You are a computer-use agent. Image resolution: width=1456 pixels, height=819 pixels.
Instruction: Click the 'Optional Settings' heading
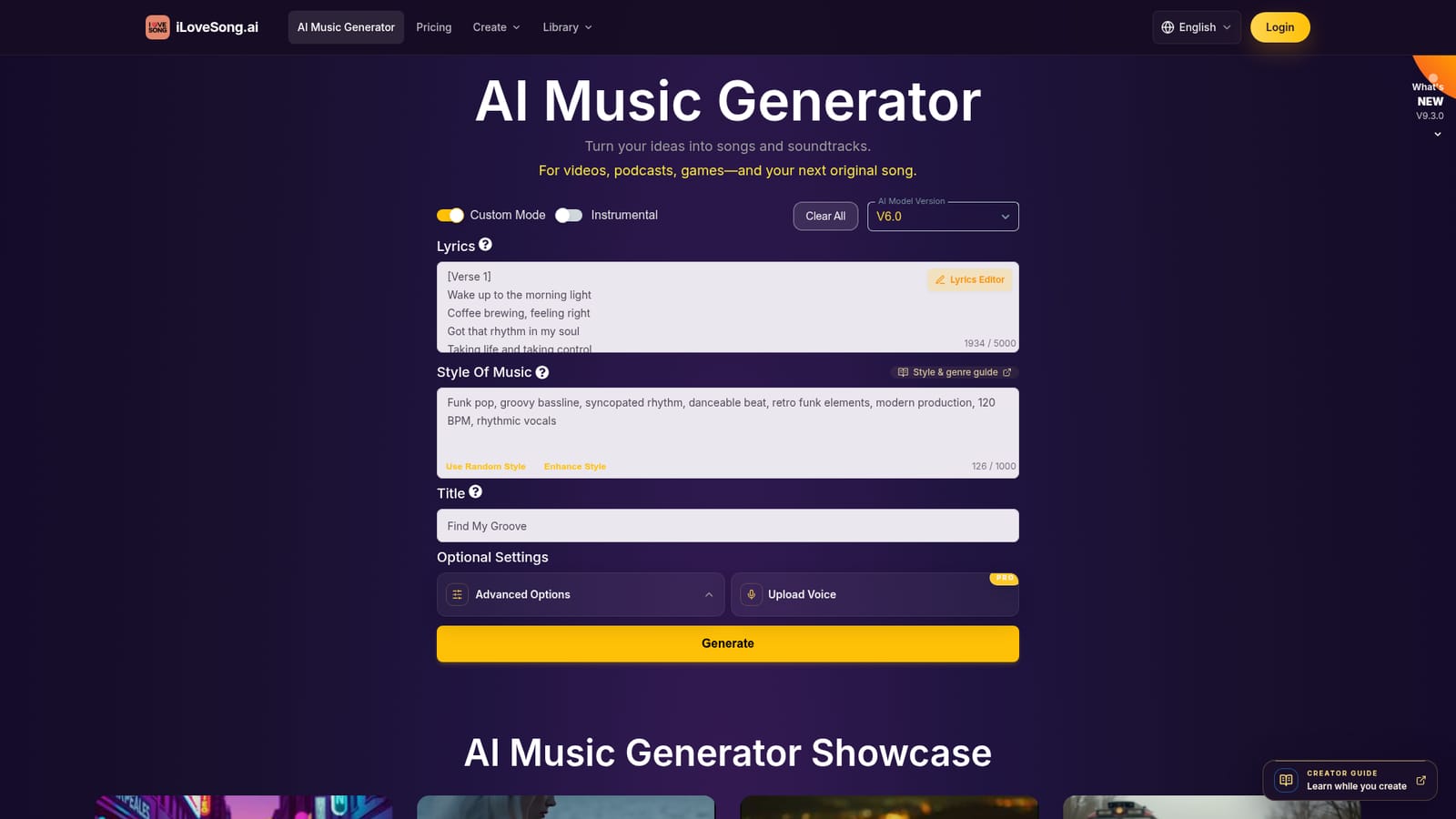point(492,557)
